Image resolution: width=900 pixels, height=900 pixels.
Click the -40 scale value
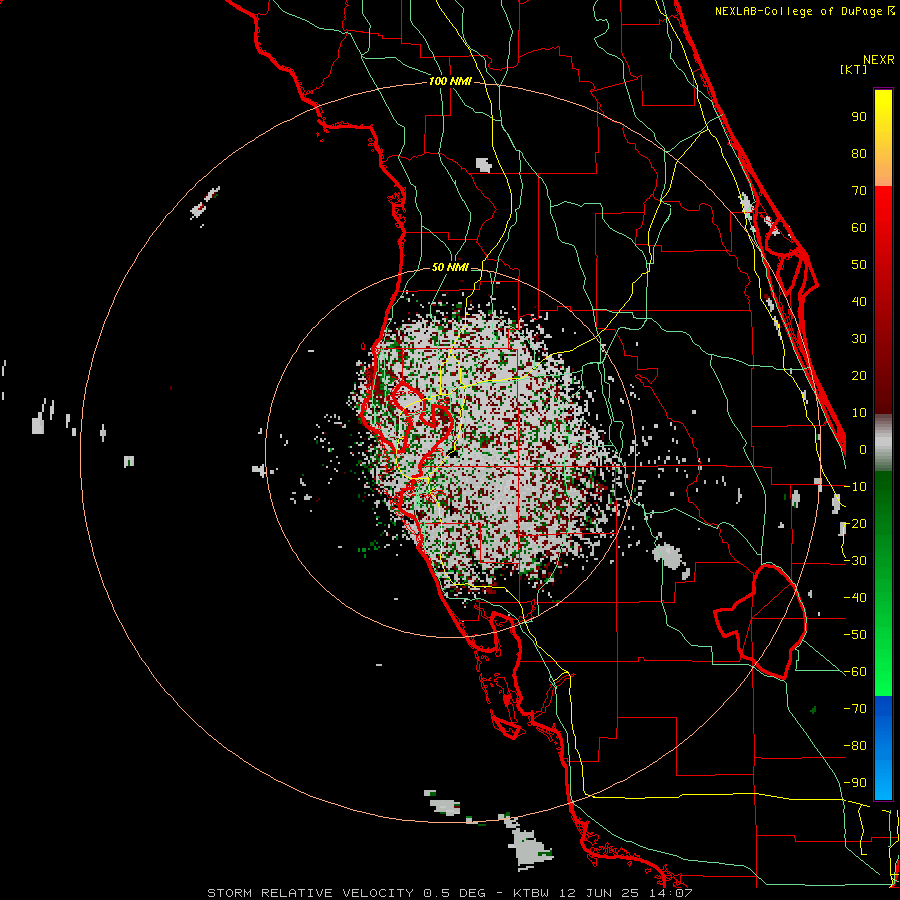coord(855,598)
